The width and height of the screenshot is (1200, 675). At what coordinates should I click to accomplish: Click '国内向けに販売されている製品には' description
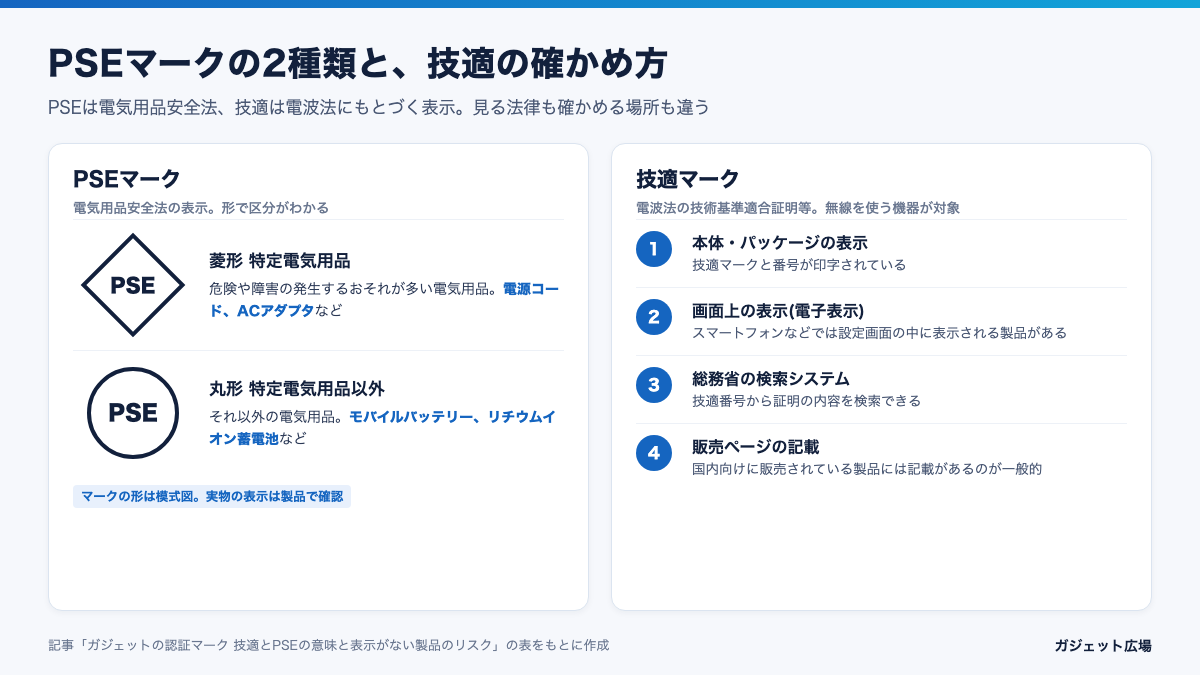pos(867,469)
